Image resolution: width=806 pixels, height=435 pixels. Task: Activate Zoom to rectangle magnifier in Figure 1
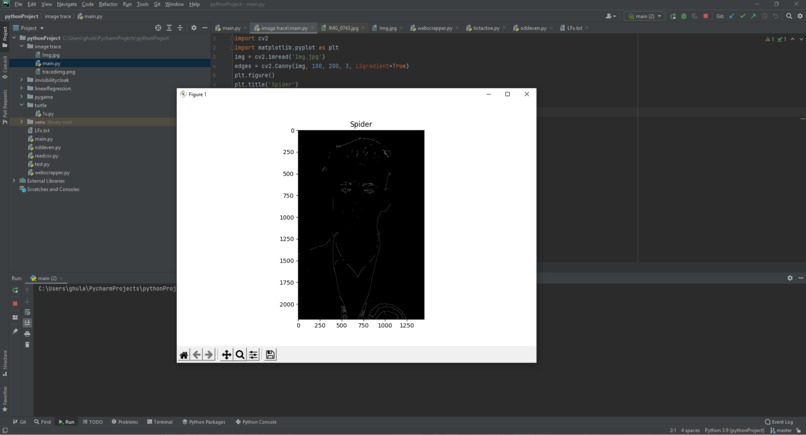click(x=240, y=355)
